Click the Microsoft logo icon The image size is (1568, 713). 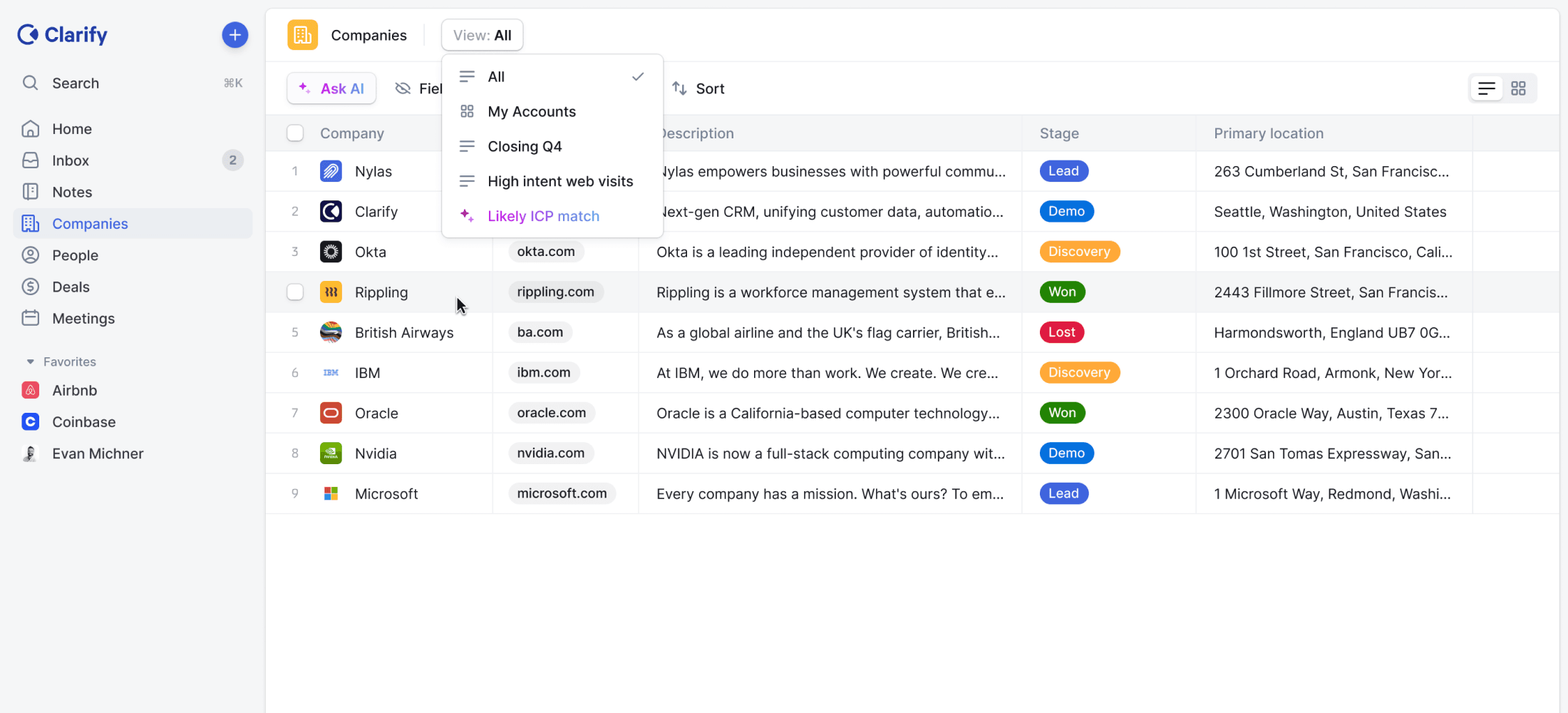coord(331,493)
